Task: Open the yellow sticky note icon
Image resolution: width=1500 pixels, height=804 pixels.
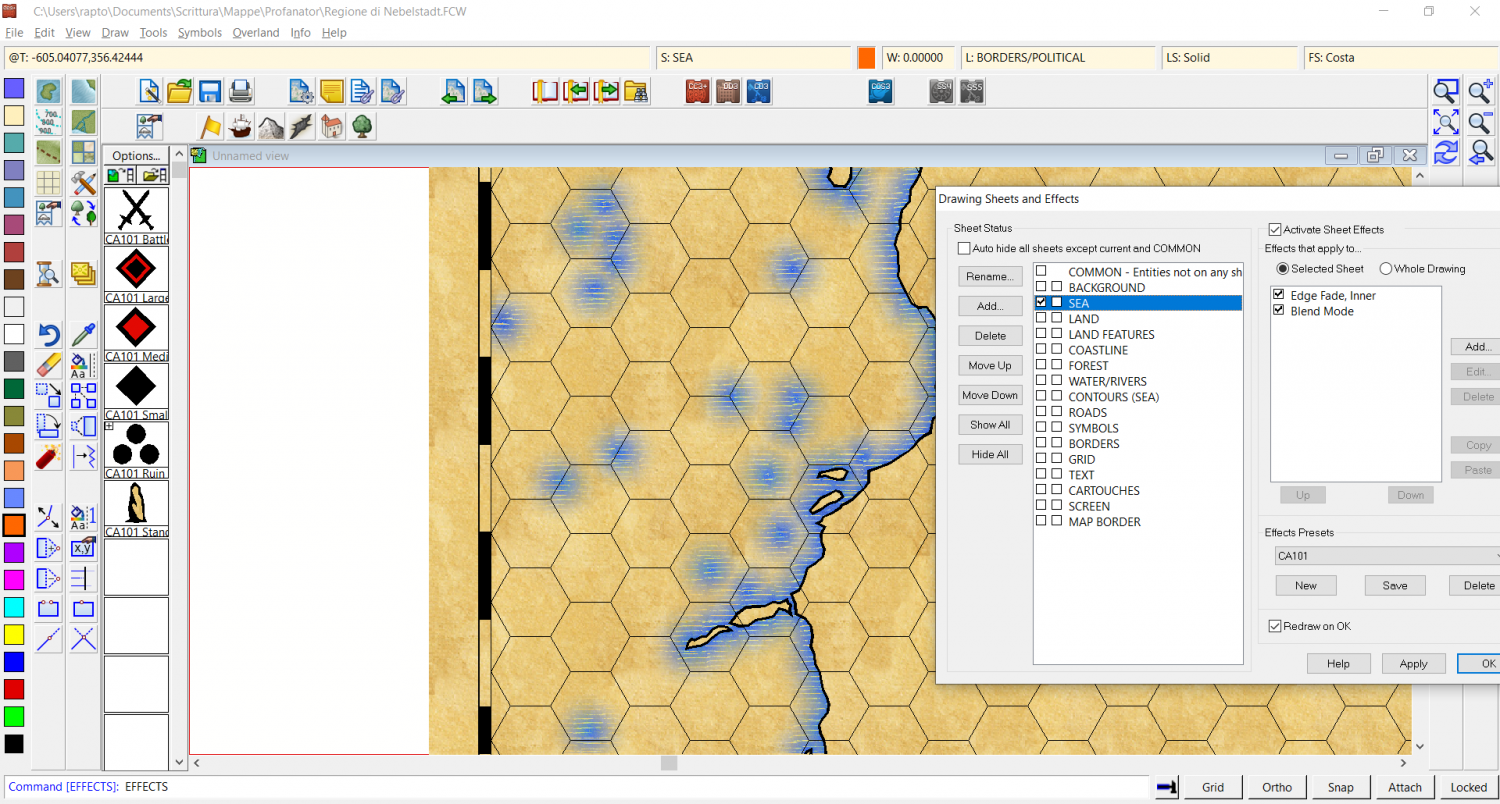Action: click(331, 92)
